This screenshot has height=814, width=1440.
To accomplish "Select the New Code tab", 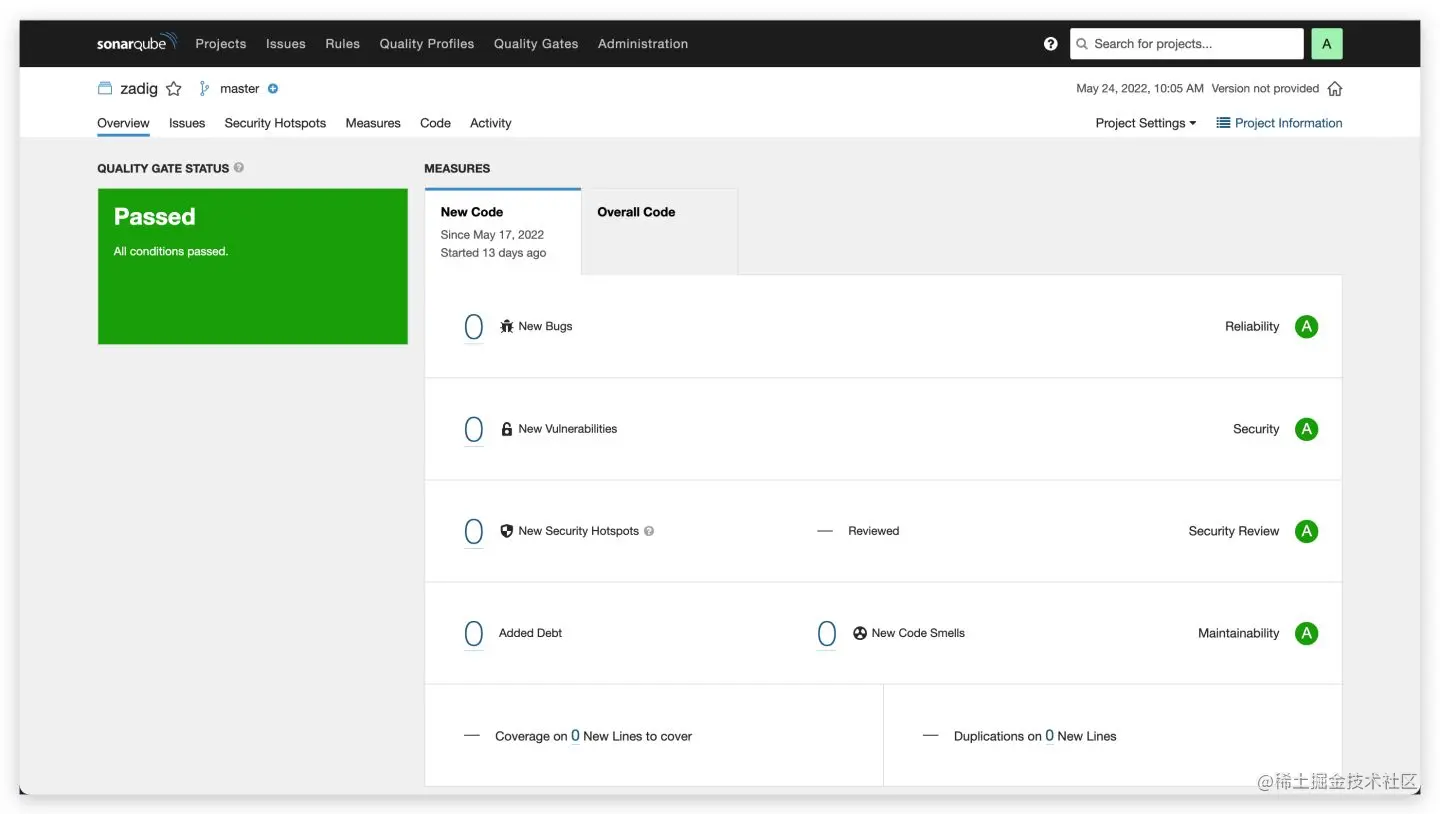I will pyautogui.click(x=503, y=231).
